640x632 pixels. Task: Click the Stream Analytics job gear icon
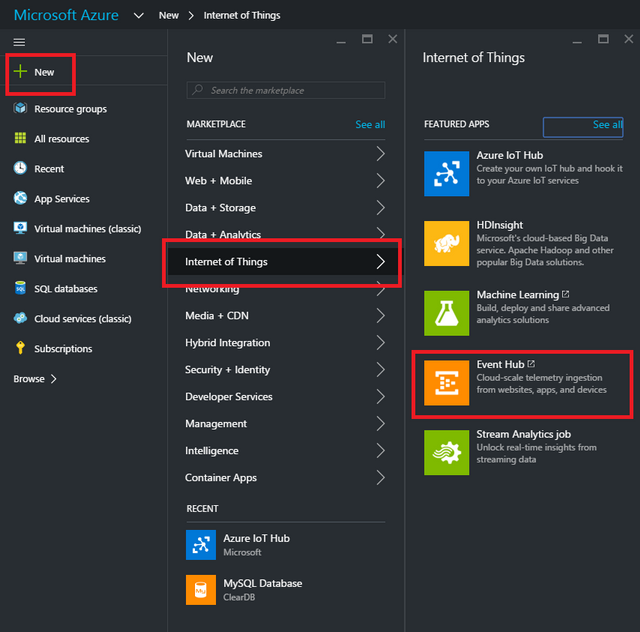pos(446,452)
